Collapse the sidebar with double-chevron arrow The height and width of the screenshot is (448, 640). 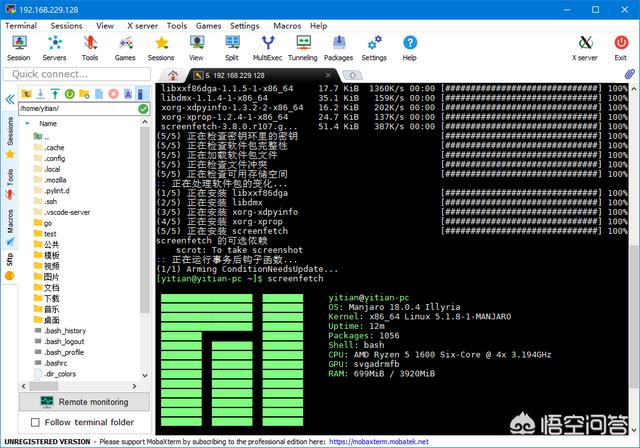pyautogui.click(x=10, y=99)
